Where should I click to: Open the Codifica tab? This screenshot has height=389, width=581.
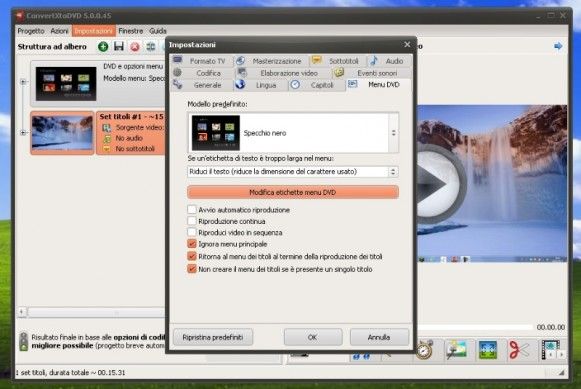click(201, 73)
